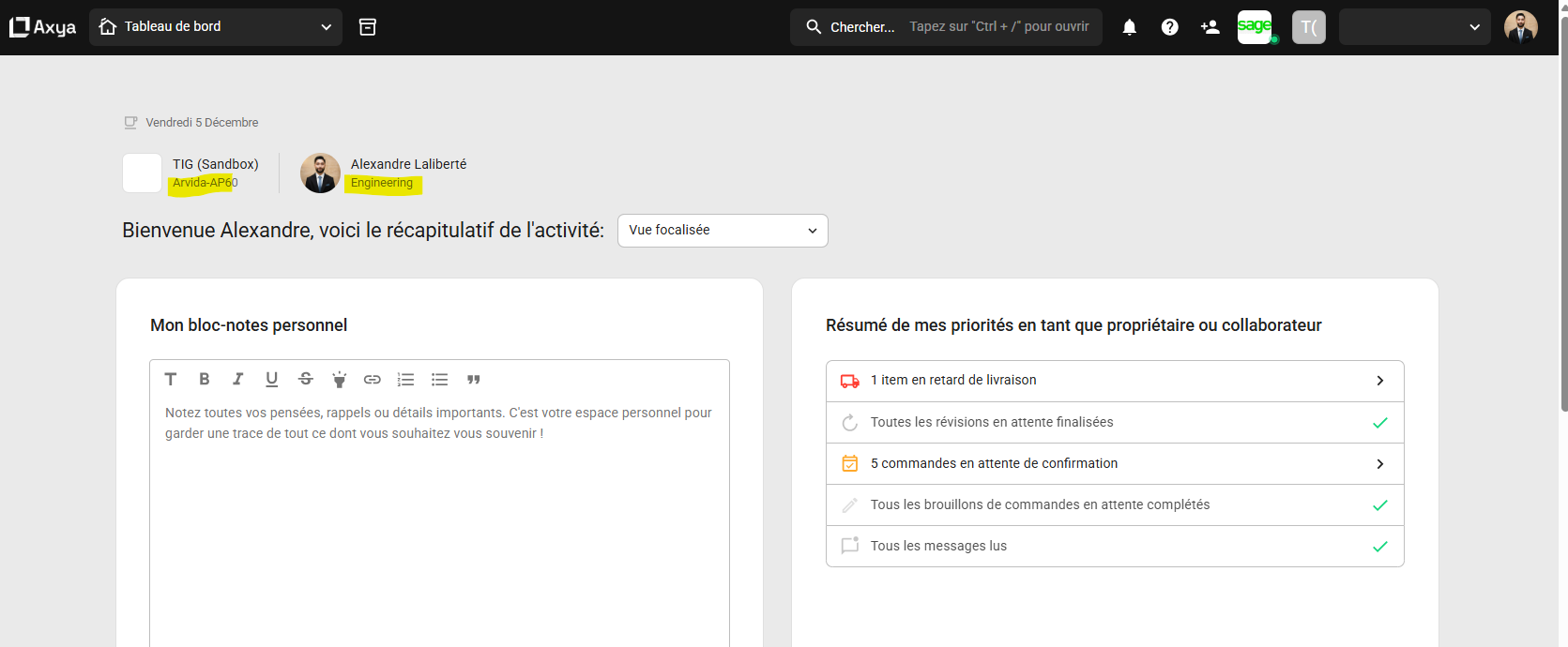
Task: Click the Axya logo
Action: (x=43, y=27)
